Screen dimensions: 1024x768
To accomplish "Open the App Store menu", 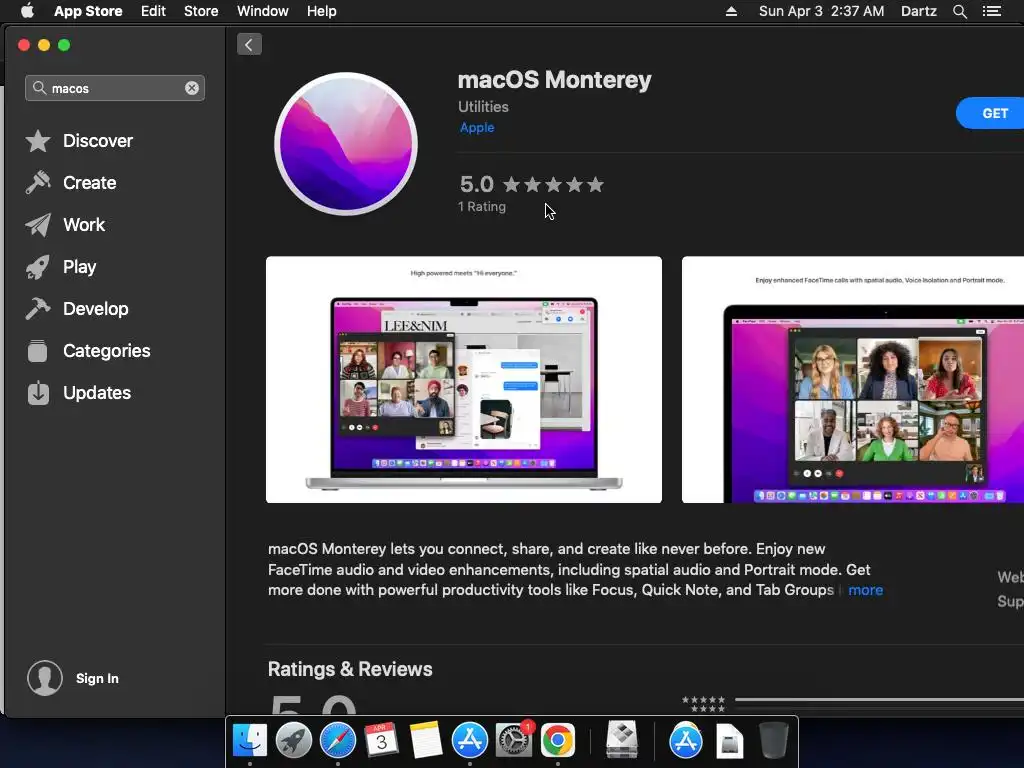I will coord(88,11).
